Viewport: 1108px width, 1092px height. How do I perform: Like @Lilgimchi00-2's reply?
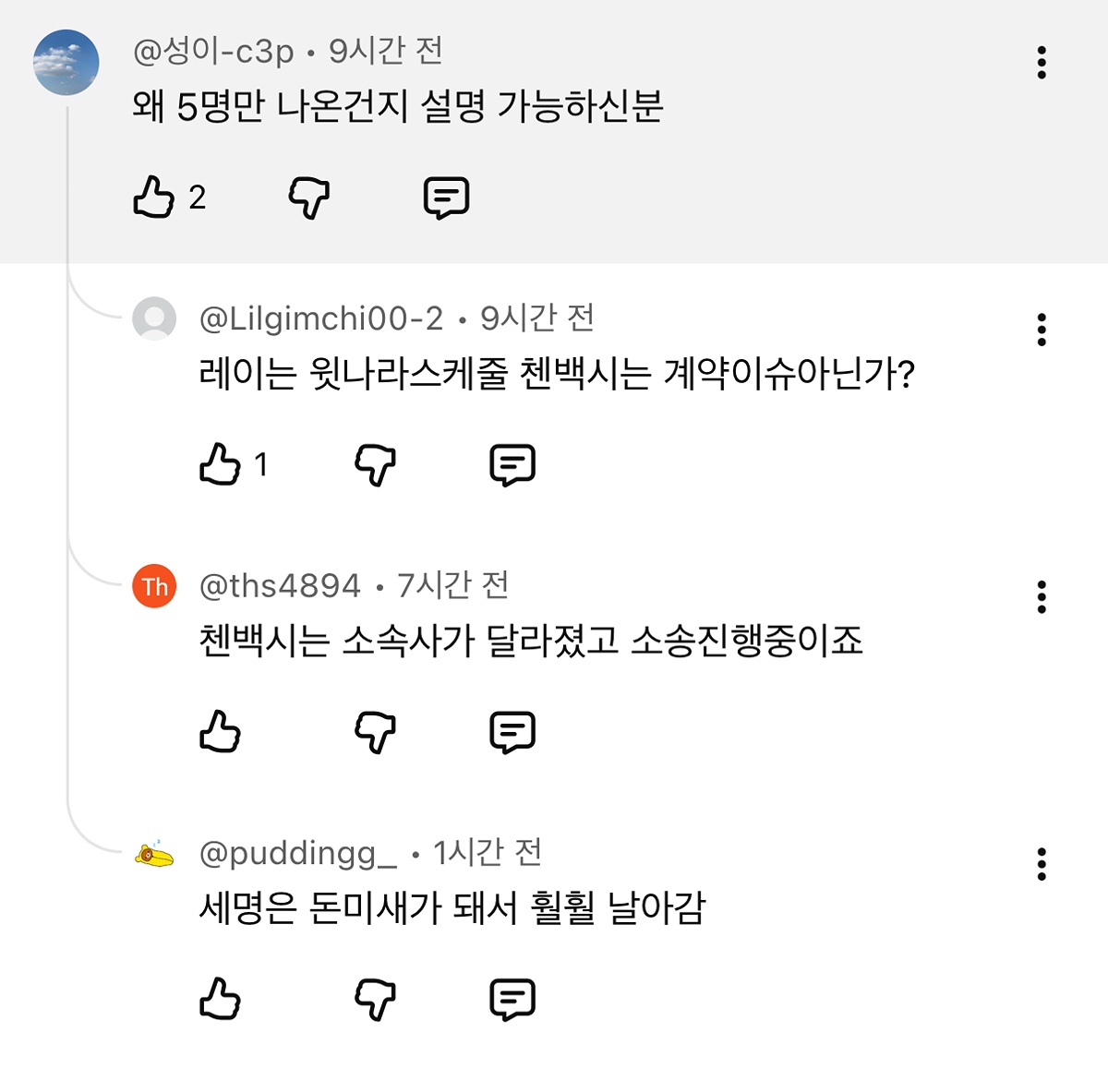click(220, 464)
